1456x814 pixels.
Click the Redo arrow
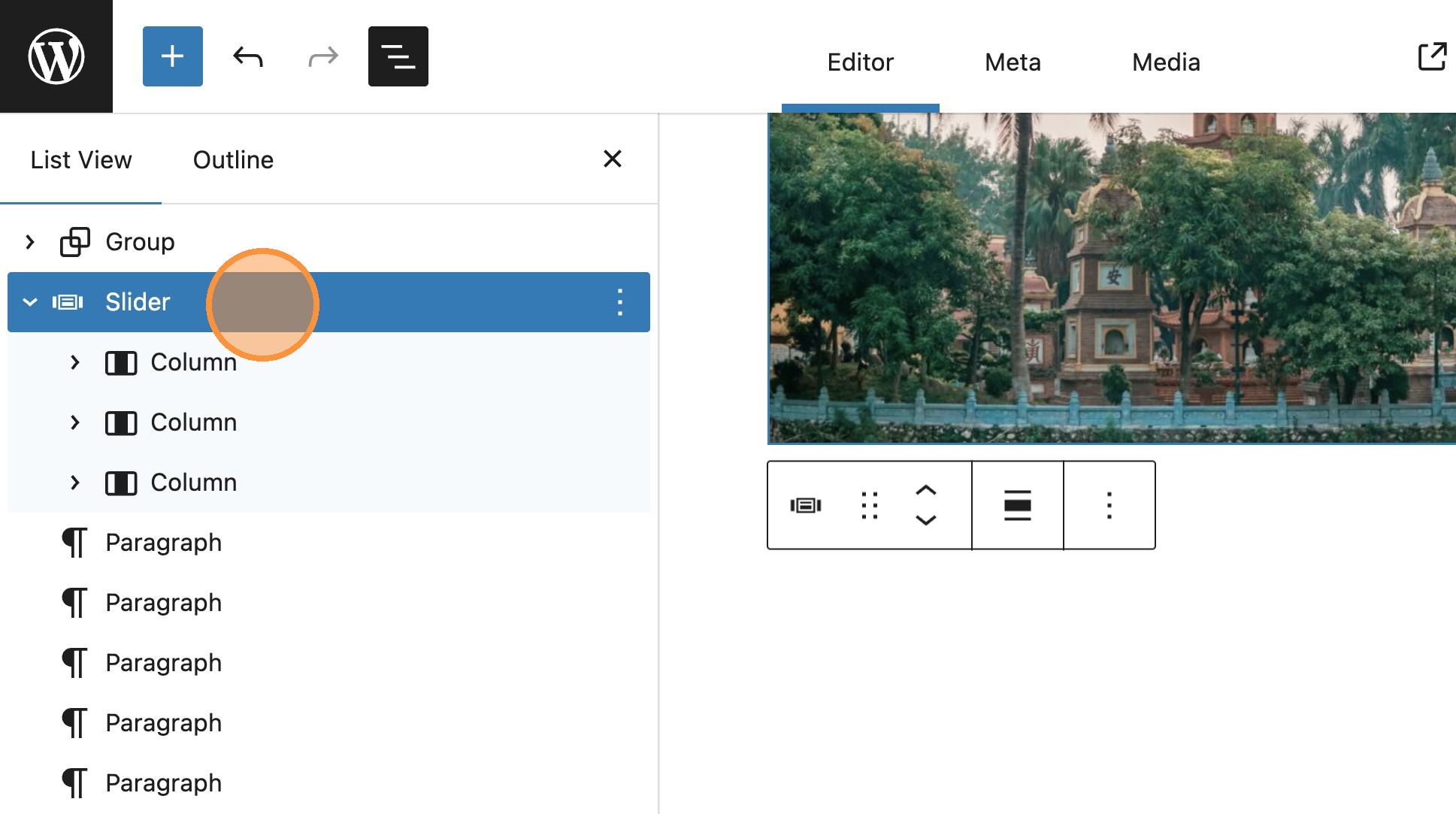point(323,56)
